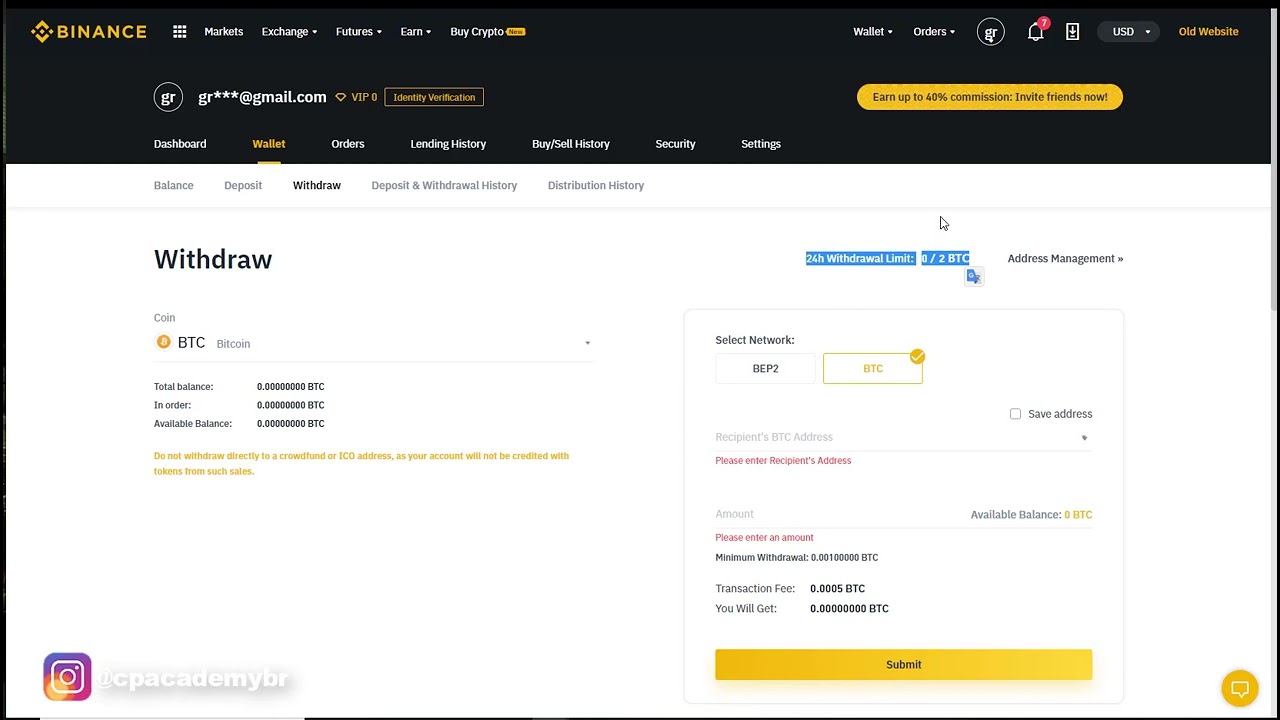Viewport: 1280px width, 720px height.
Task: Go to the Deposit sub-tab
Action: [x=243, y=185]
